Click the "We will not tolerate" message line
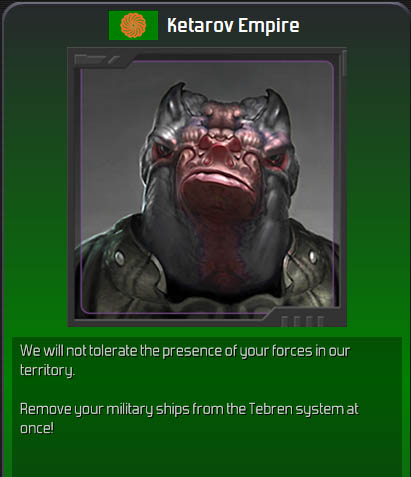This screenshot has width=411, height=477. coord(185,351)
